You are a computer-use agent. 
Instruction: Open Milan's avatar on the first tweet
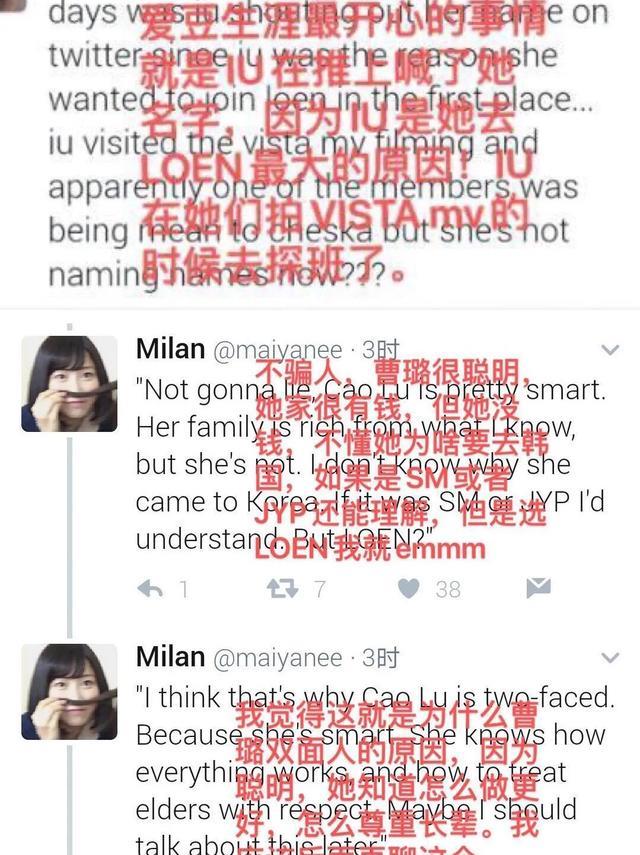[69, 384]
